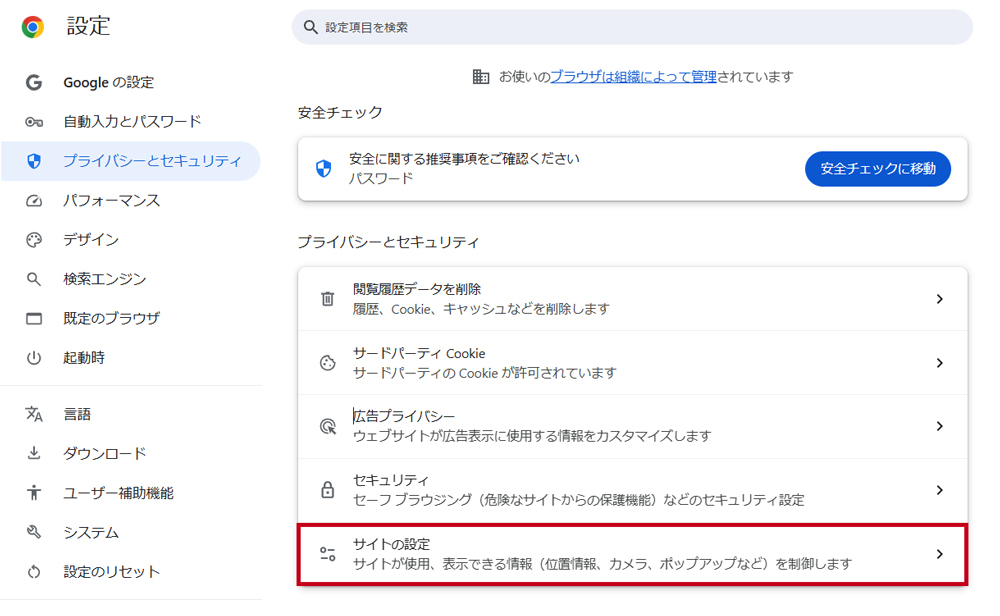Click the palette icon for デザイン
The height and width of the screenshot is (616, 1000).
34,240
